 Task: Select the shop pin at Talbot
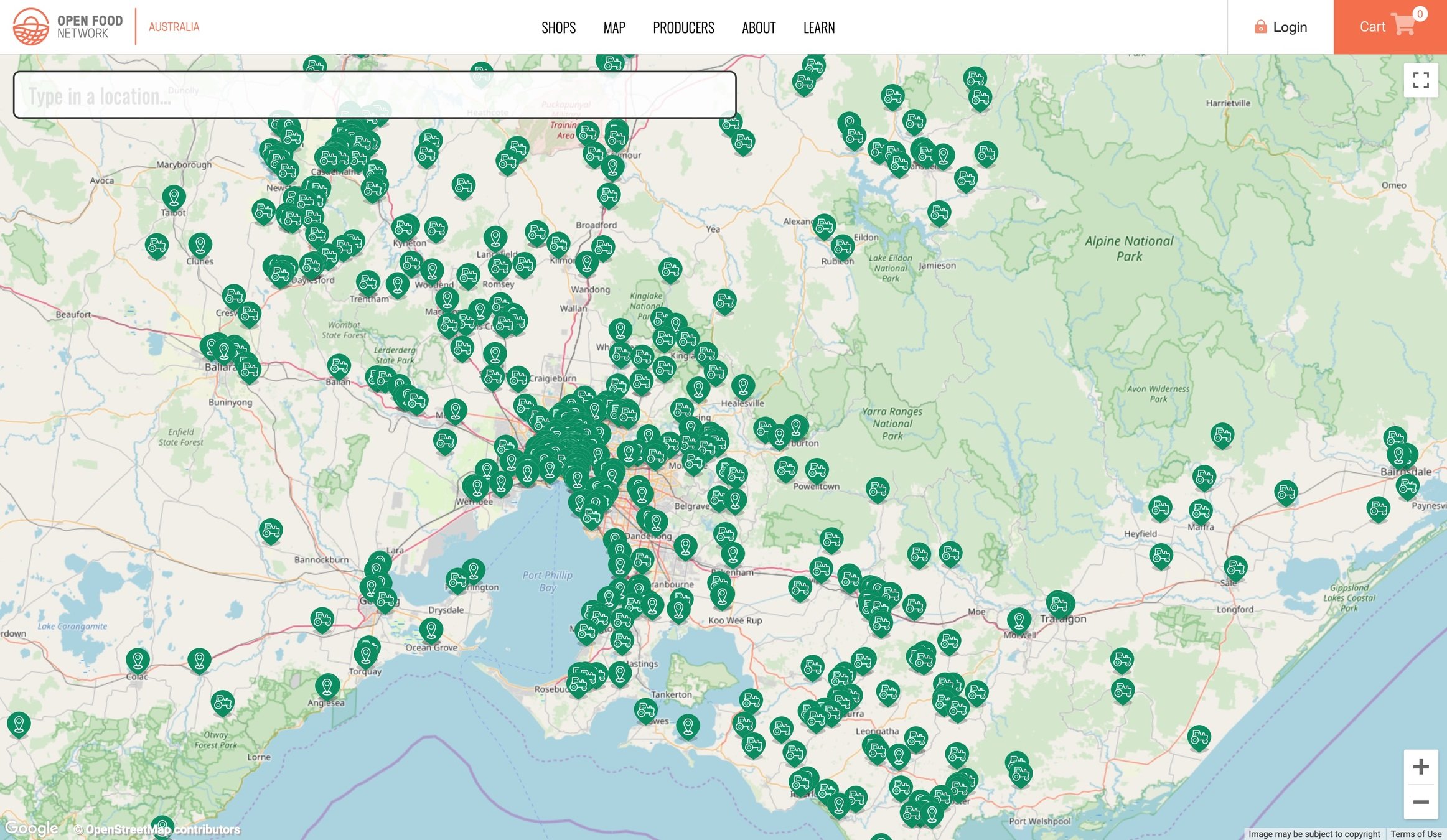(x=174, y=197)
